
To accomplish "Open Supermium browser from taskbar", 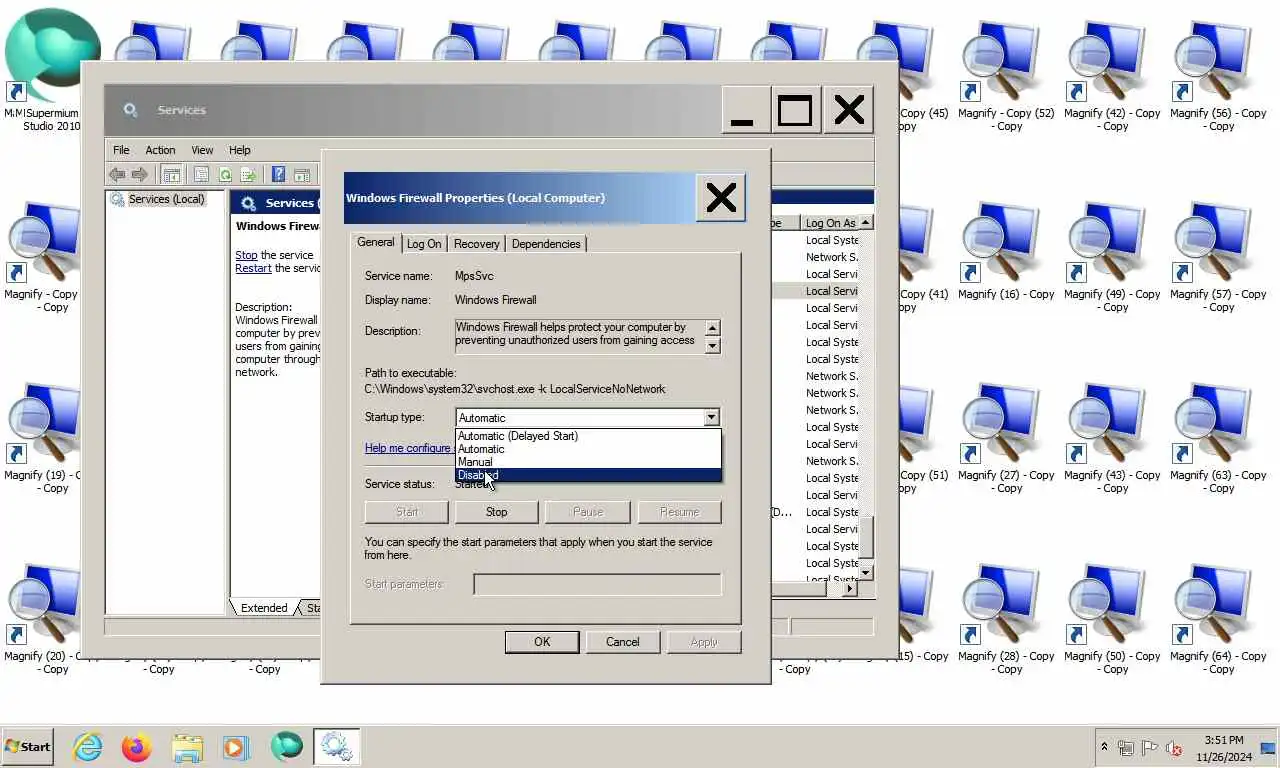I will pyautogui.click(x=286, y=747).
